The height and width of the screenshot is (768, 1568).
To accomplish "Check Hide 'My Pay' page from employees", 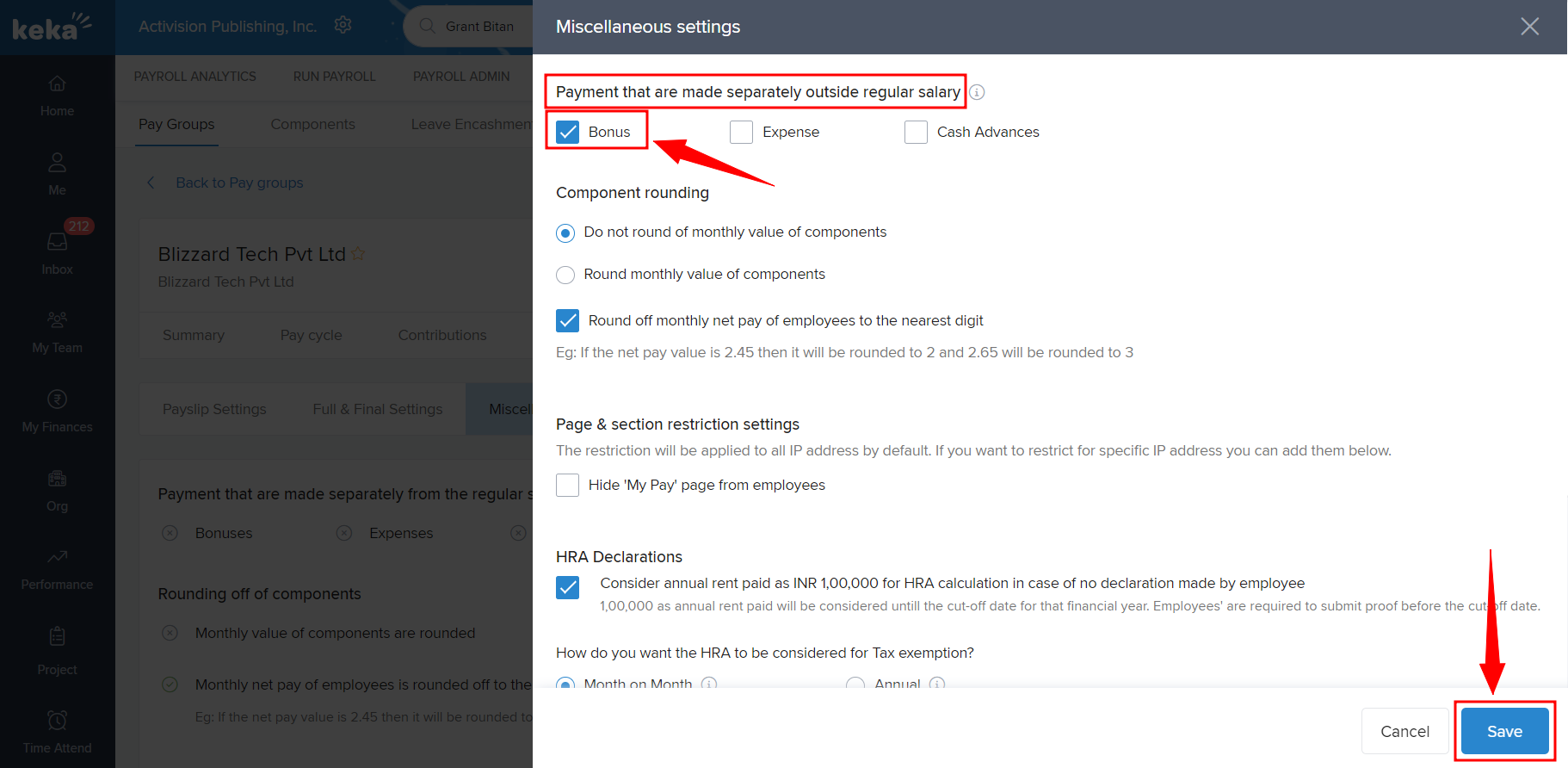I will tap(568, 486).
